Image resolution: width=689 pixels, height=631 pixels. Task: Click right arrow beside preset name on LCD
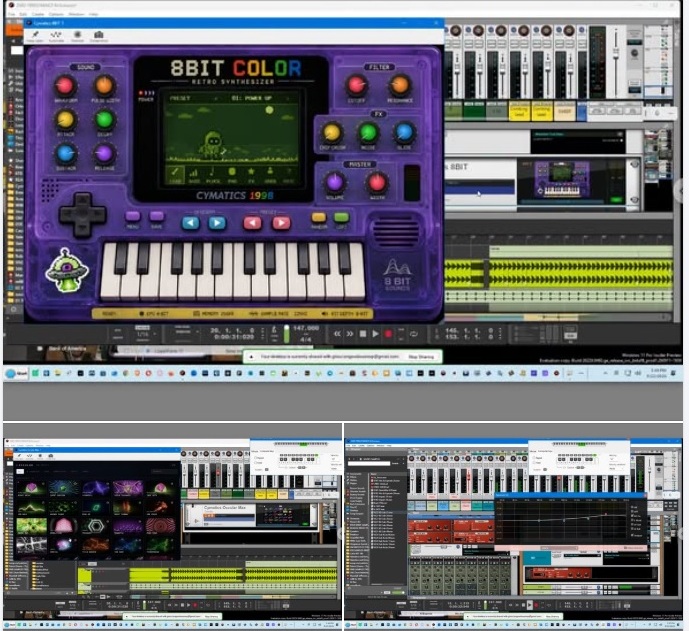[x=288, y=98]
